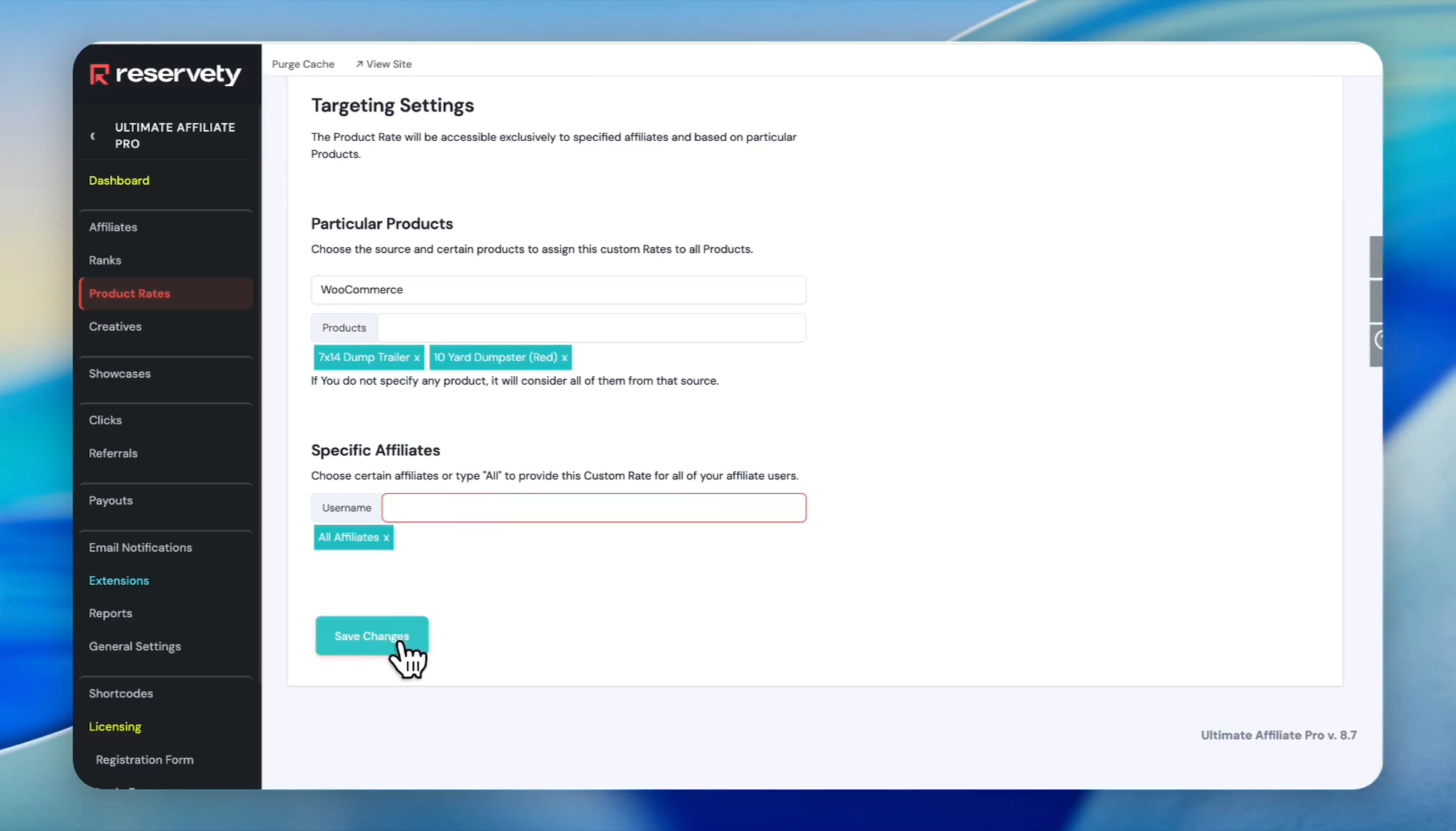
Task: Remove the 7x14 Dump Trailer product tag
Action: point(416,358)
